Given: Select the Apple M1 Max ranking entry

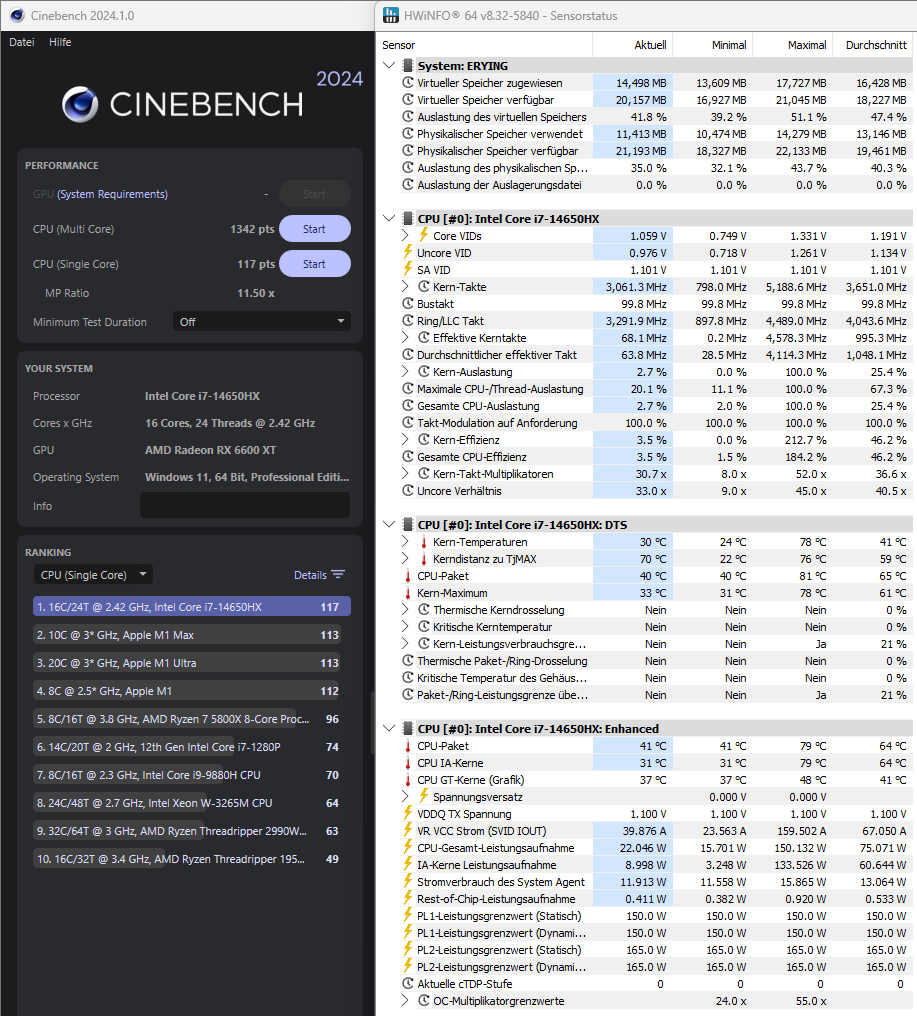Looking at the screenshot, I should [x=192, y=634].
